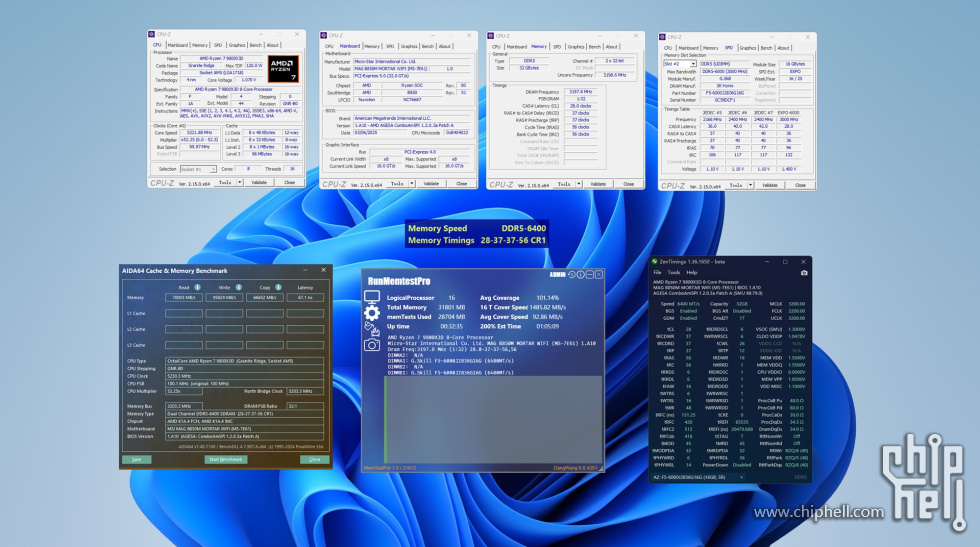Viewport: 980px width, 547px height.
Task: Select Memory tab in CPU-Z CPU window
Action: click(x=200, y=45)
